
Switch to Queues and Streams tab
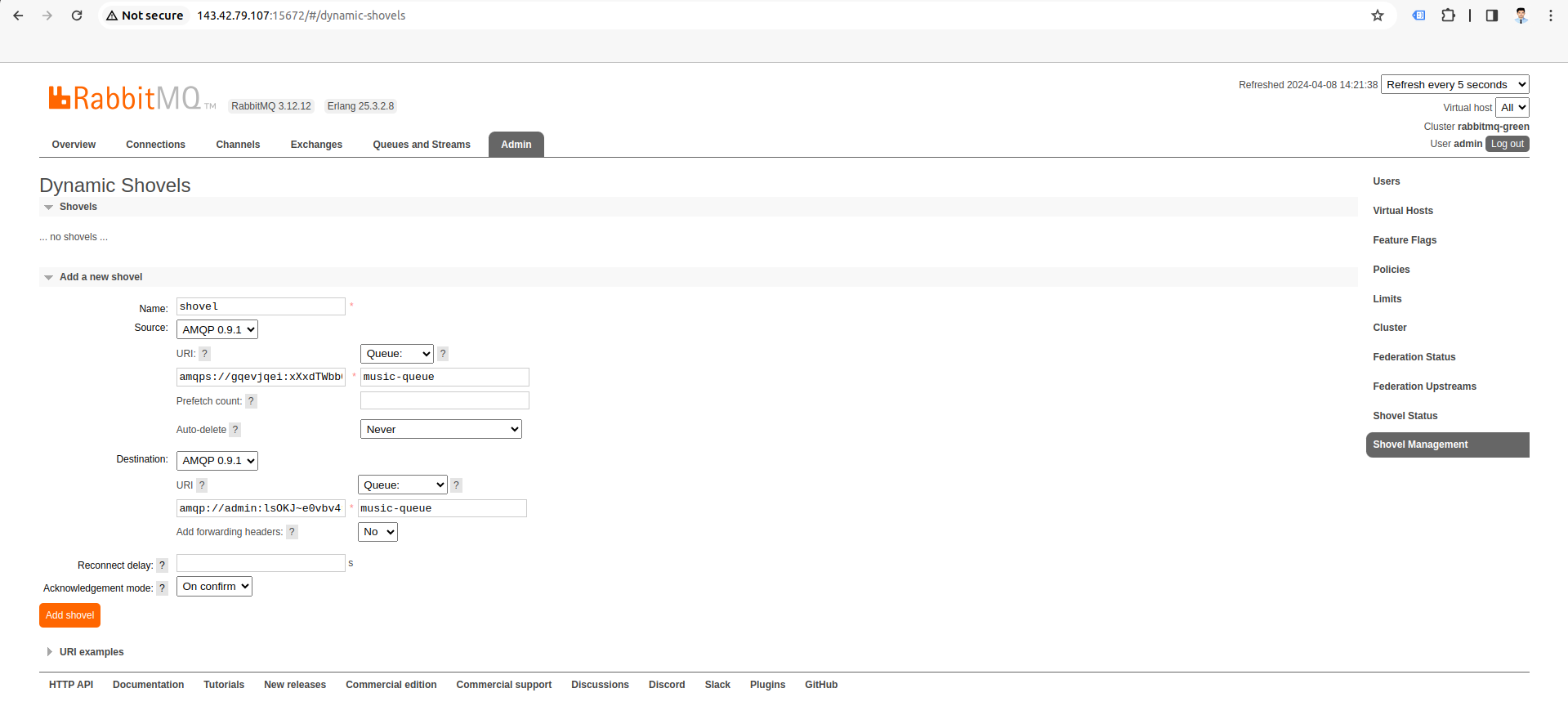click(421, 145)
